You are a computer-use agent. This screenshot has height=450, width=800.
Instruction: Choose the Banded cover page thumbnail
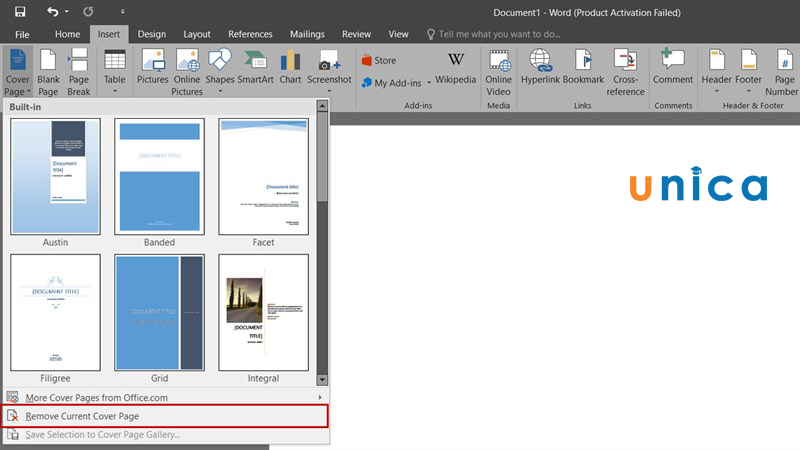(159, 177)
